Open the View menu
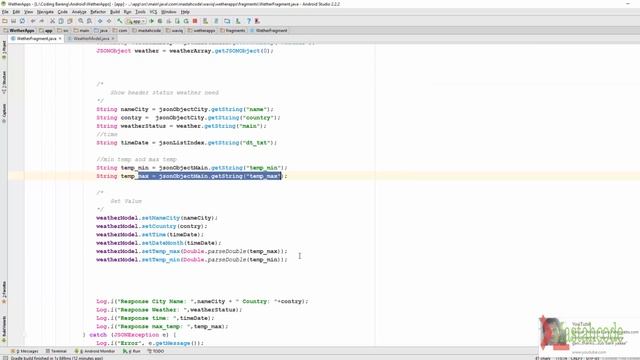 [29, 12]
